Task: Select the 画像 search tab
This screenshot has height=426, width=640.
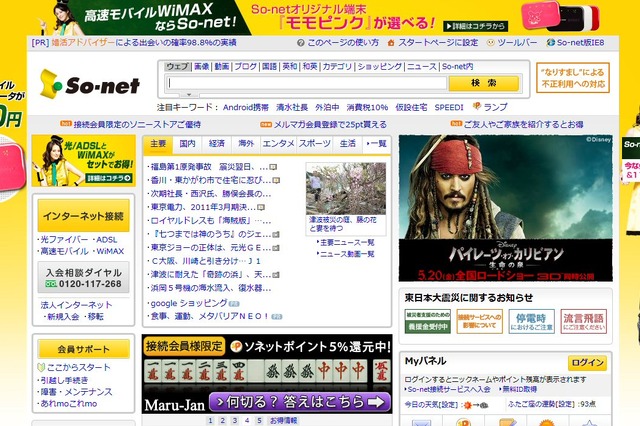Action: point(202,66)
